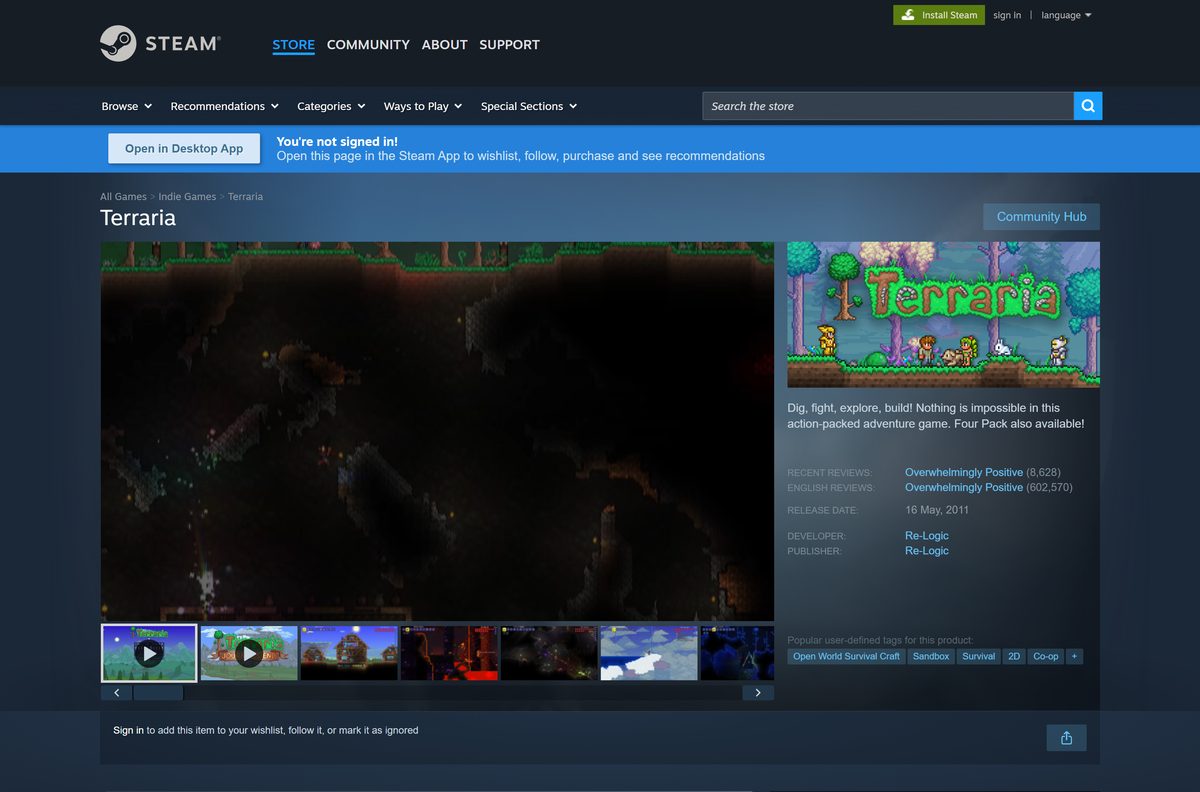Click the Terraria header capsule image

tap(943, 314)
